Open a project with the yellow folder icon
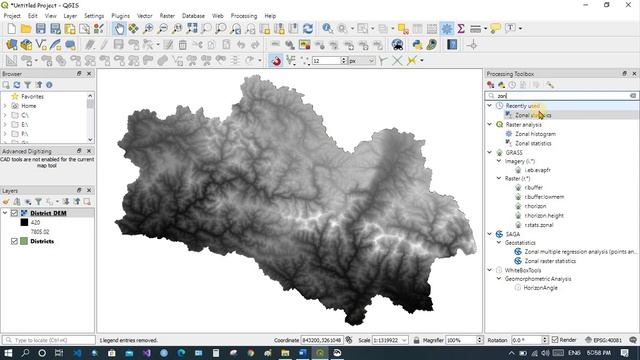Viewport: 640px width, 360px height. [26, 29]
